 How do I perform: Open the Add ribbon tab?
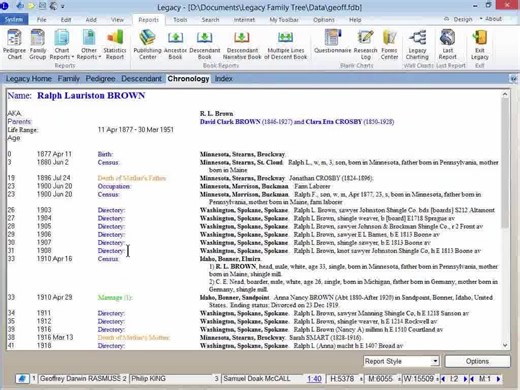tap(91, 20)
